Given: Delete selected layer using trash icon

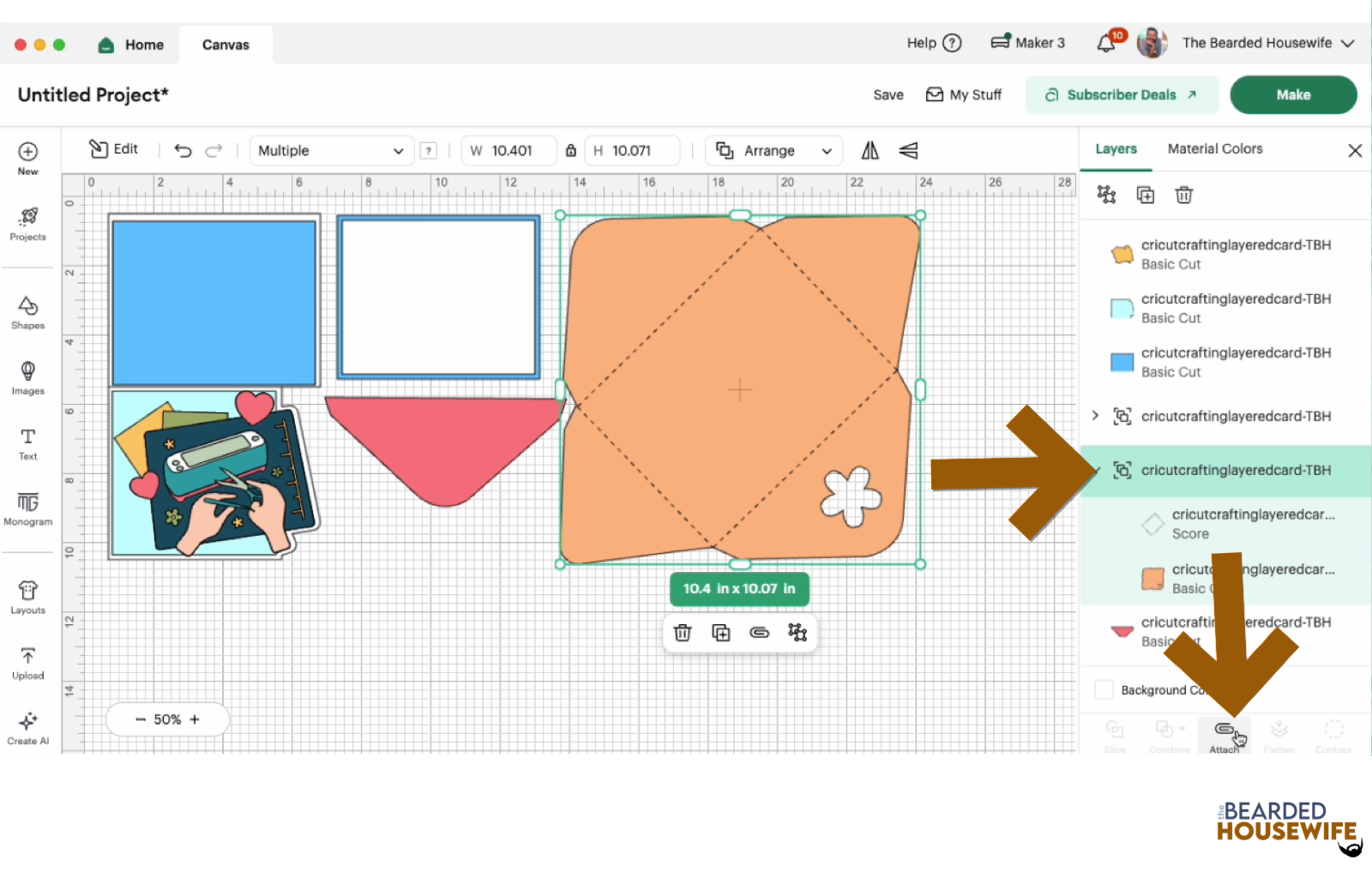Looking at the screenshot, I should tap(1183, 195).
